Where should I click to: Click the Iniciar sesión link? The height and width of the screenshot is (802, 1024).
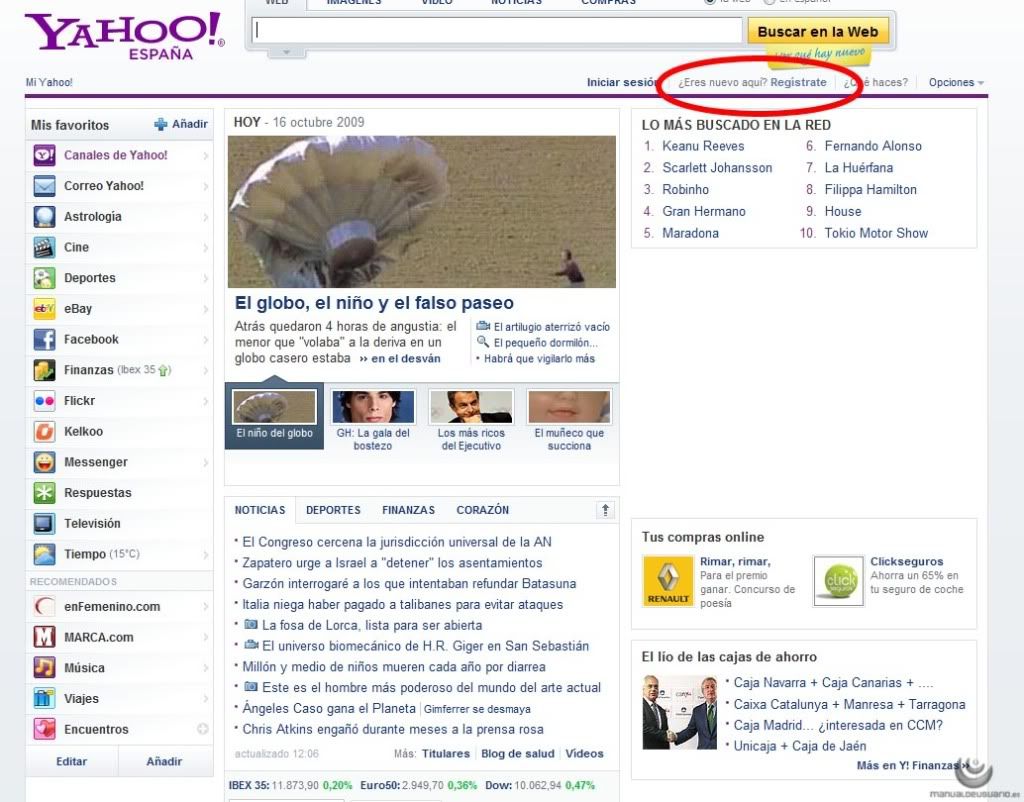(x=622, y=82)
